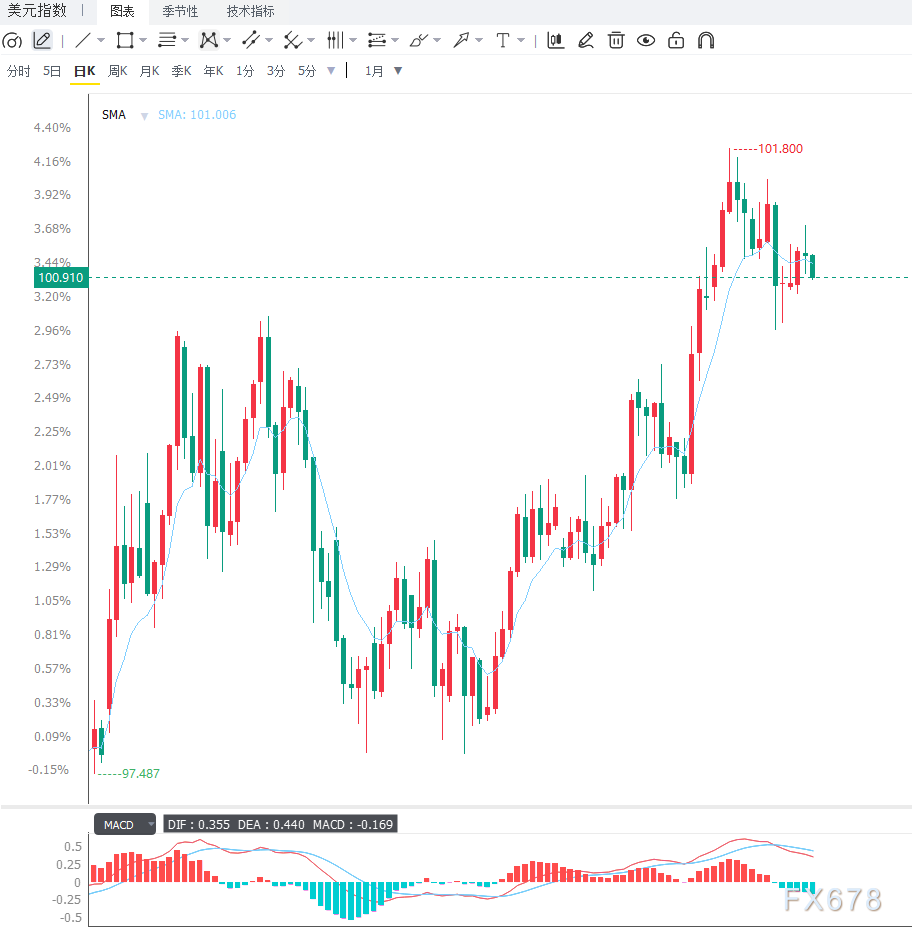Toggle drawings visibility with eye icon
The image size is (912, 935).
(646, 41)
